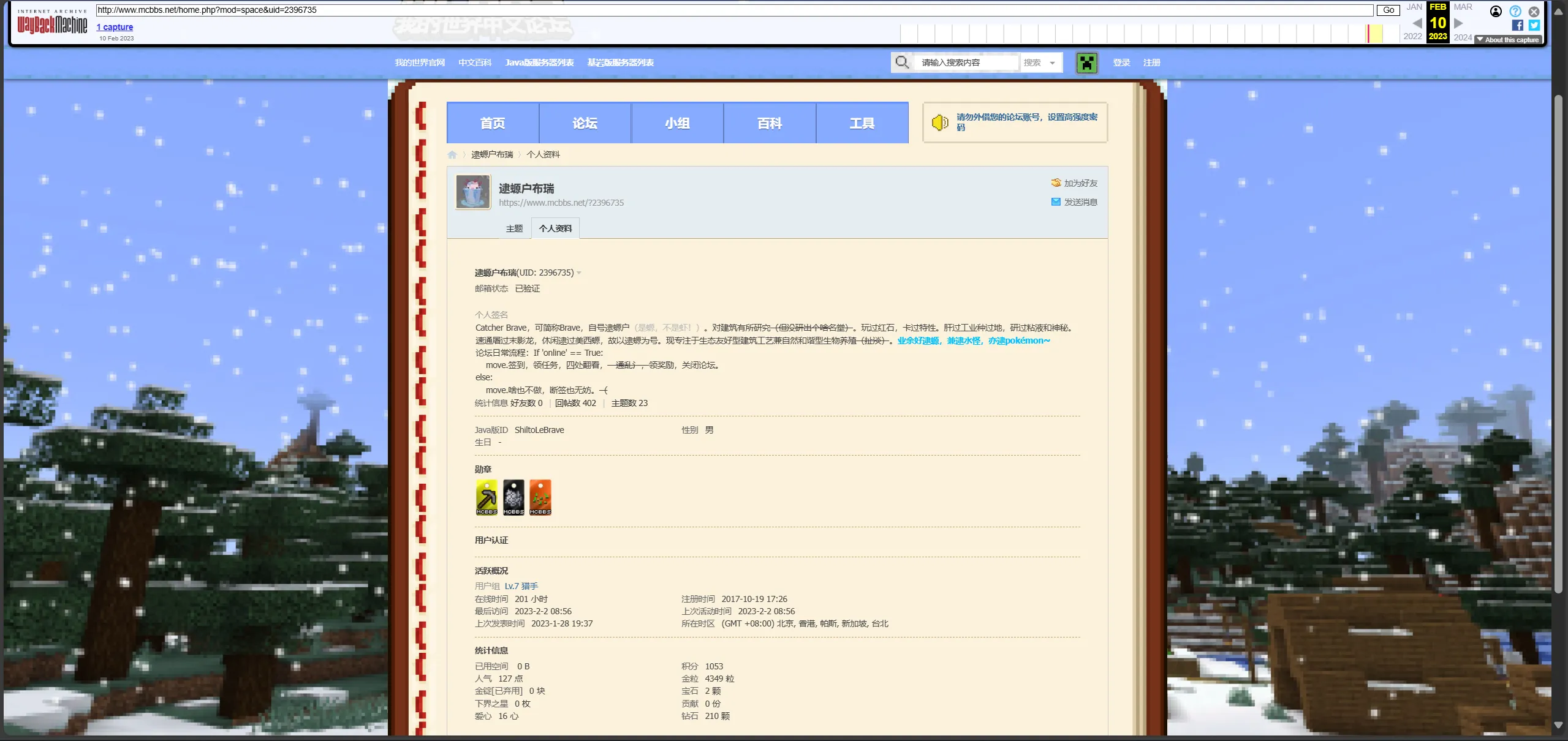Screen dimensions: 1568x741
Task: Share capture on Facebook
Action: click(1517, 25)
